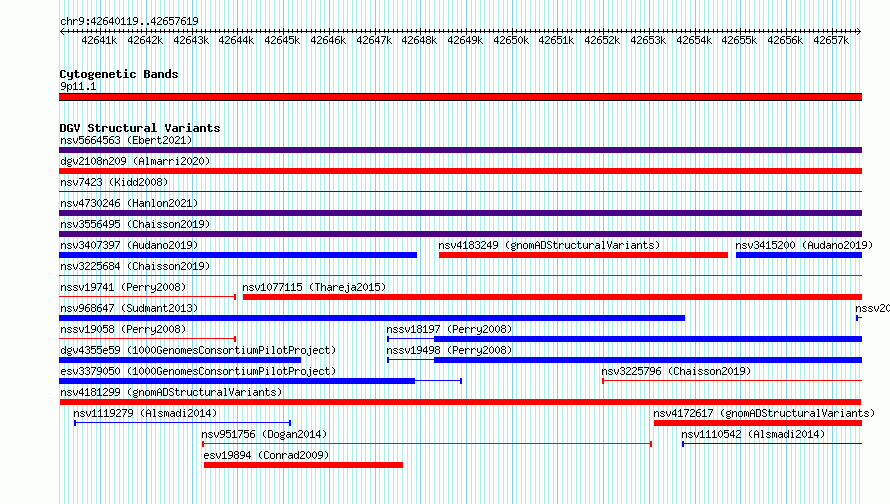
Task: Click the 9p11.1 cytogenetic band bar
Action: (x=460, y=97)
